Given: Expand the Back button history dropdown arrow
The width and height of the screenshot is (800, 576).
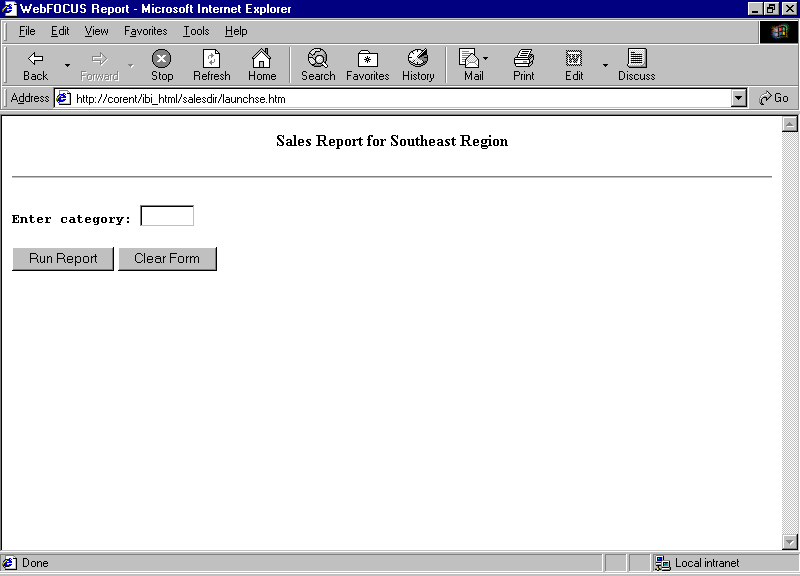Looking at the screenshot, I should point(67,65).
